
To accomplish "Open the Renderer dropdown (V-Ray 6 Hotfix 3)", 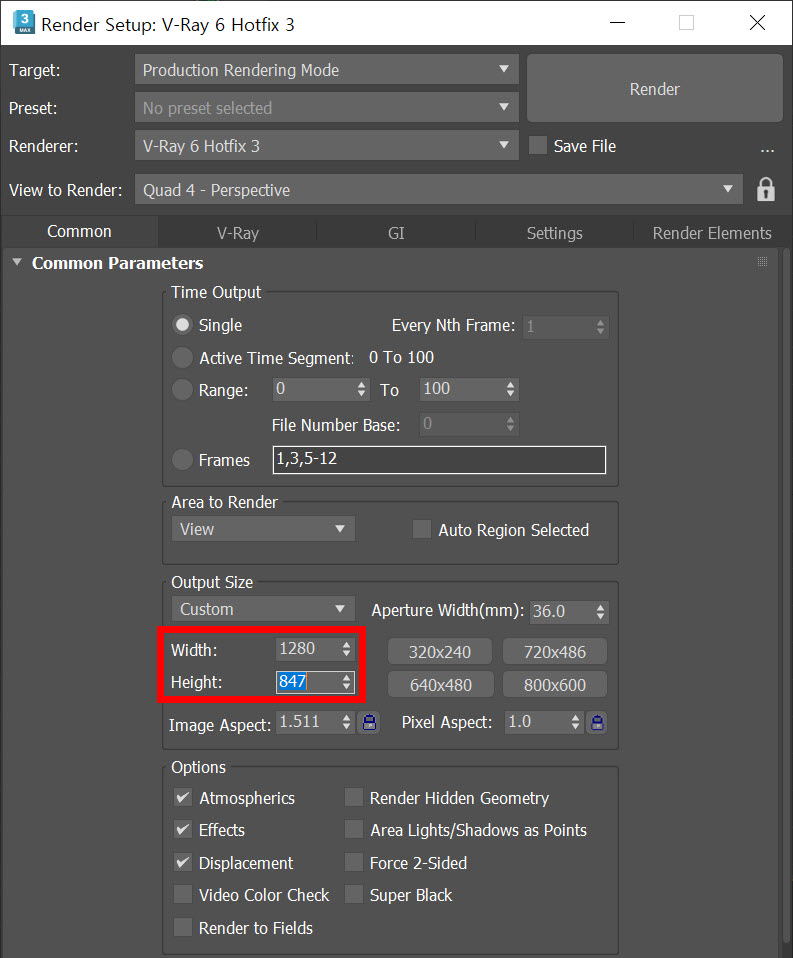I will [326, 145].
